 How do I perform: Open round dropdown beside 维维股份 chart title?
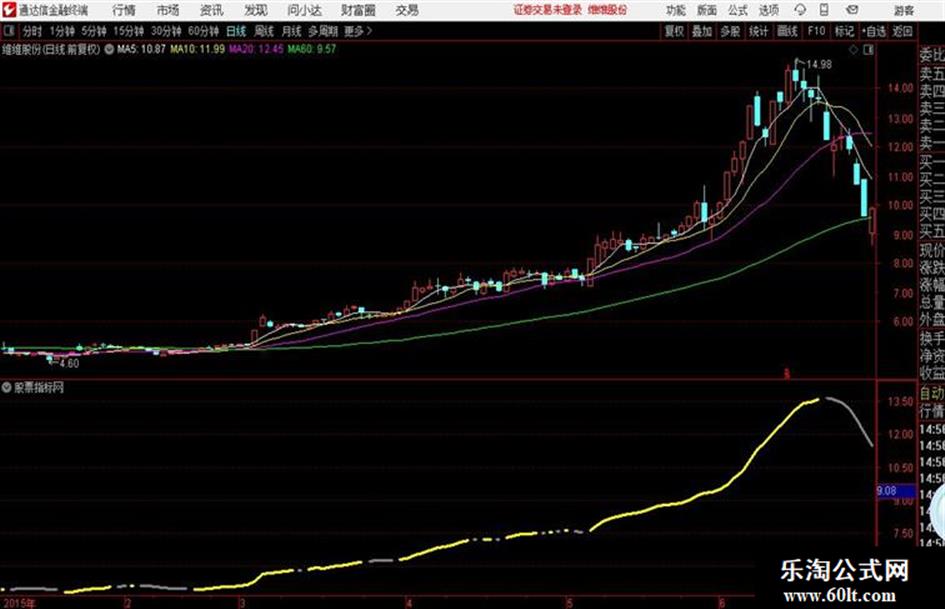[109, 49]
